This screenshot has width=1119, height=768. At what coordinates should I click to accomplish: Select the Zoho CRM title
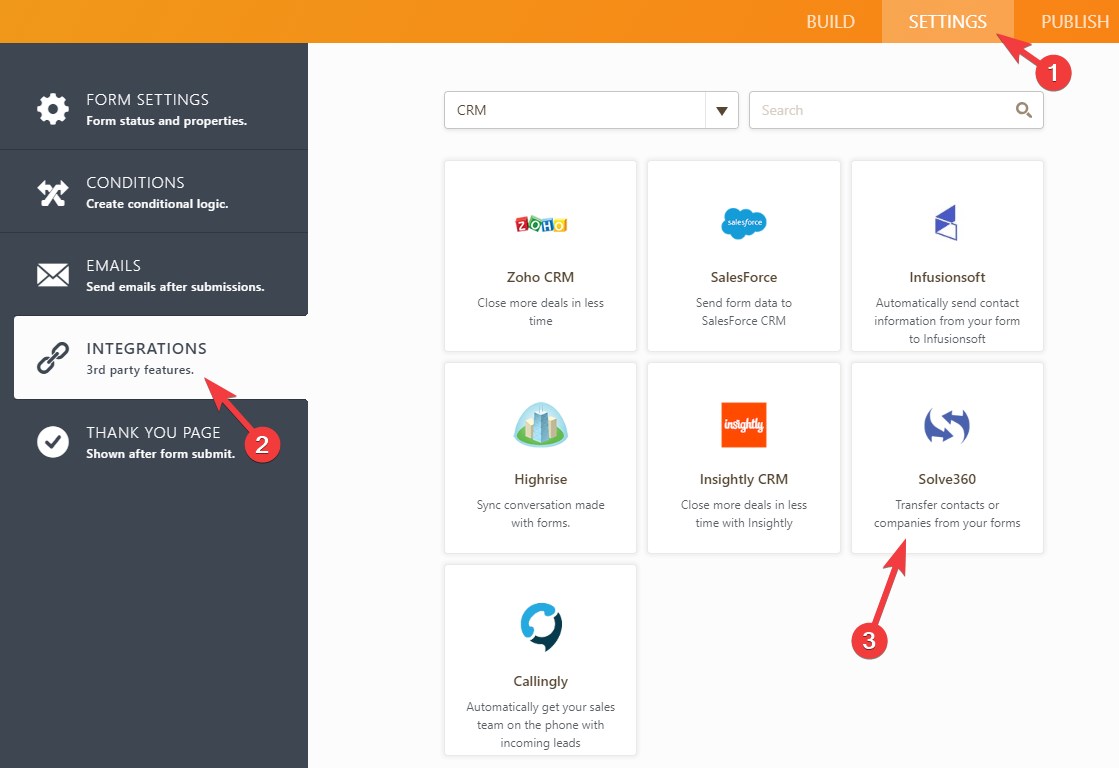(x=540, y=277)
